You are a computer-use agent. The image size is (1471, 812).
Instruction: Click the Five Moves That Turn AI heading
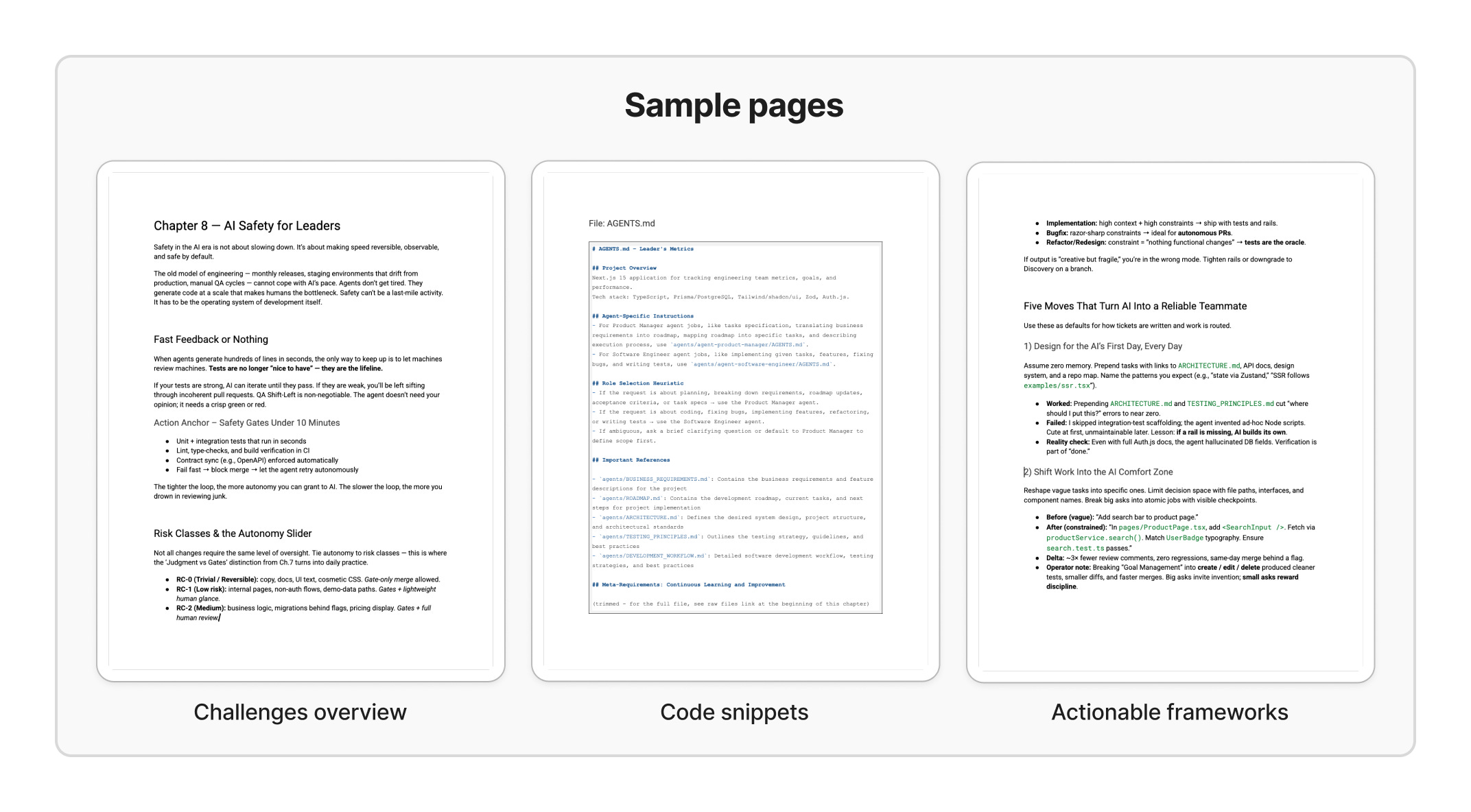pos(1135,307)
